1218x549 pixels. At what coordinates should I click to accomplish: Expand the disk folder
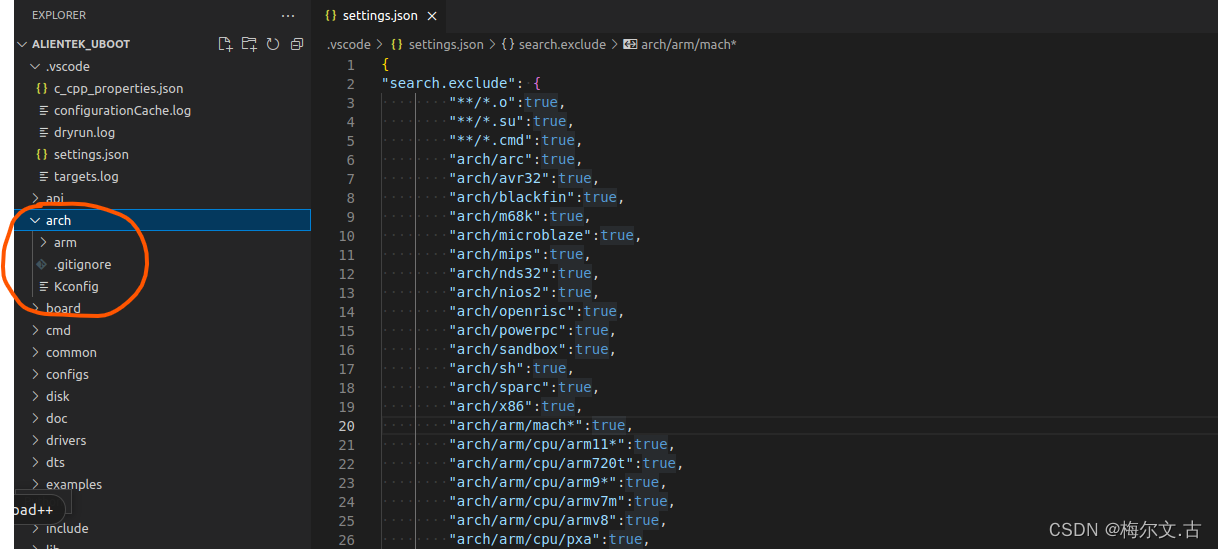58,396
